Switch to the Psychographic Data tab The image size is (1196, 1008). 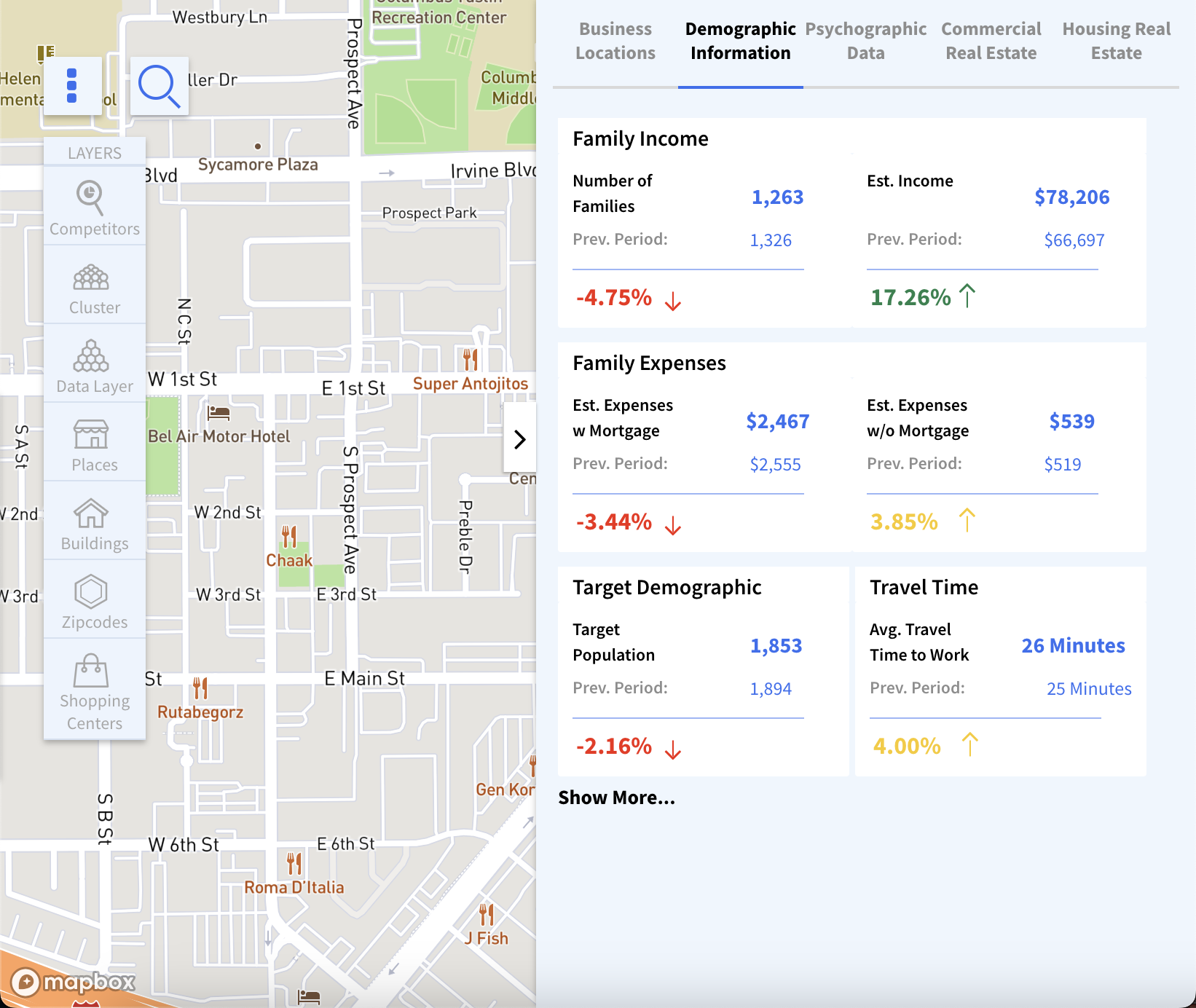[865, 41]
